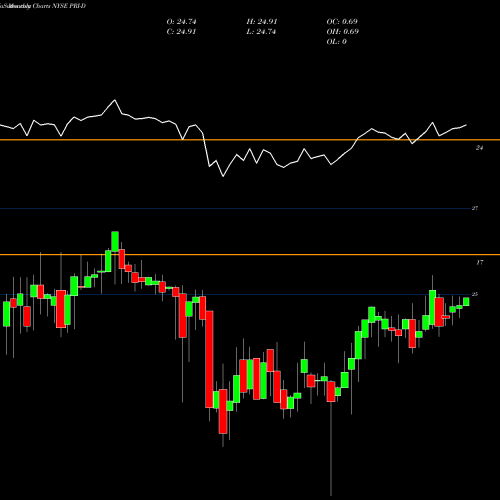The image size is (500, 500).
Task: Click the 'OL: 0' reading
Action: tap(337, 42)
